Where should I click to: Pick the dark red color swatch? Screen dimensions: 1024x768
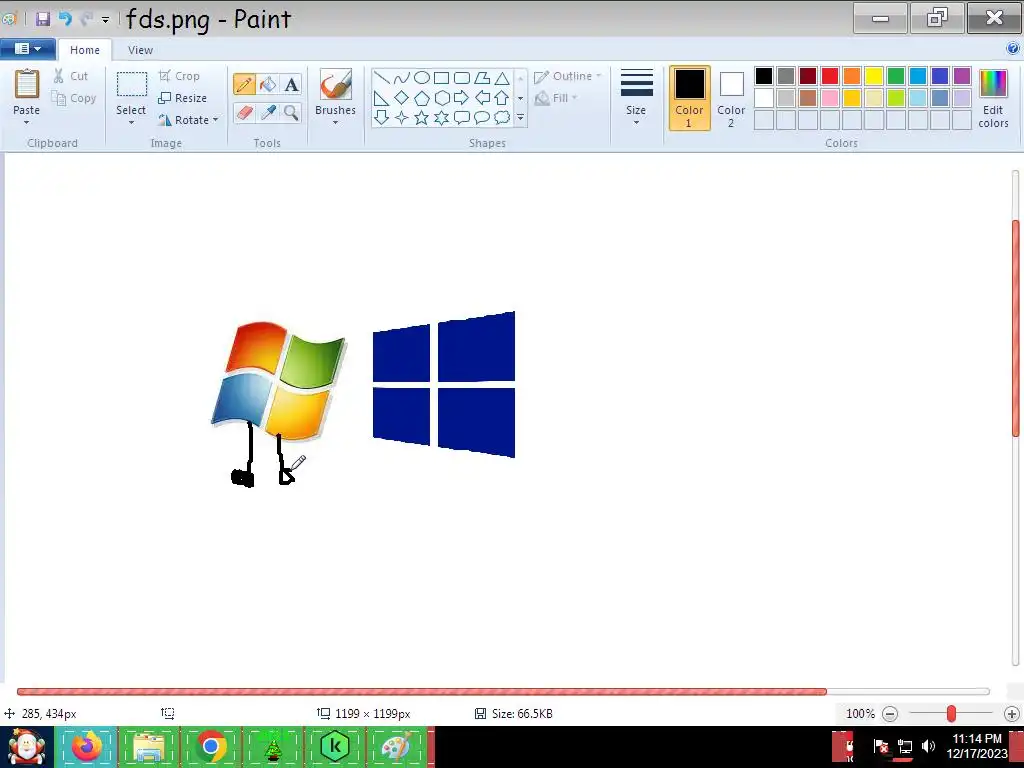pyautogui.click(x=808, y=76)
